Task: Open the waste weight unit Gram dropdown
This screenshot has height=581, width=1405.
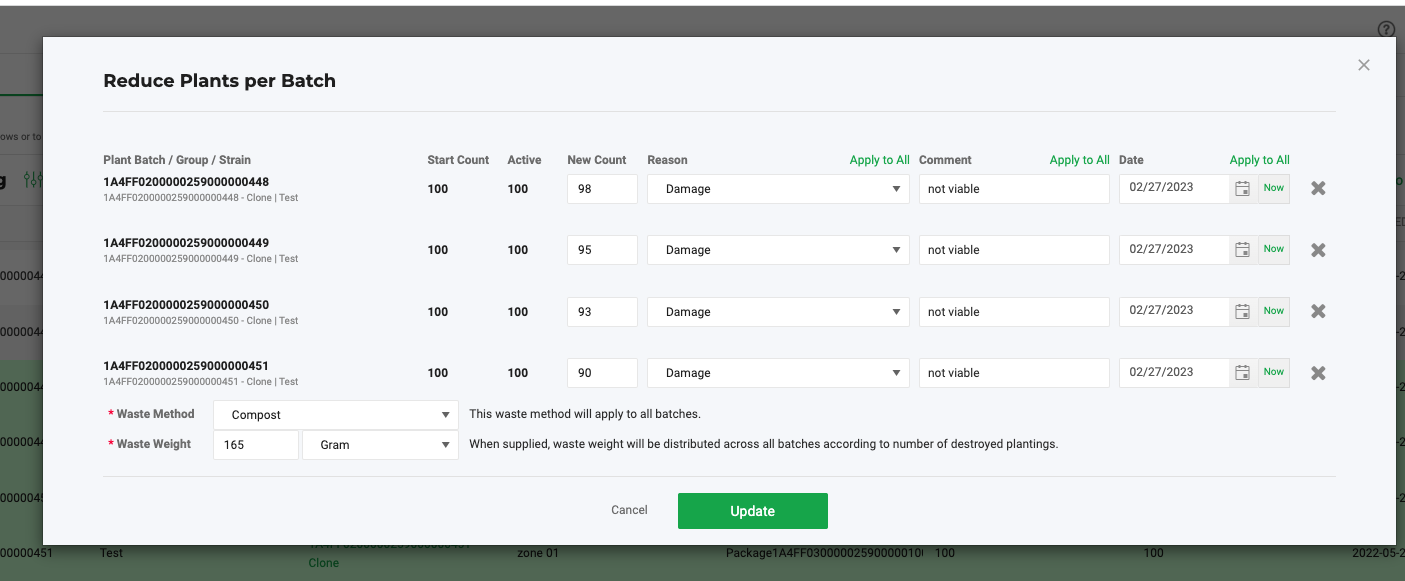Action: (x=380, y=445)
